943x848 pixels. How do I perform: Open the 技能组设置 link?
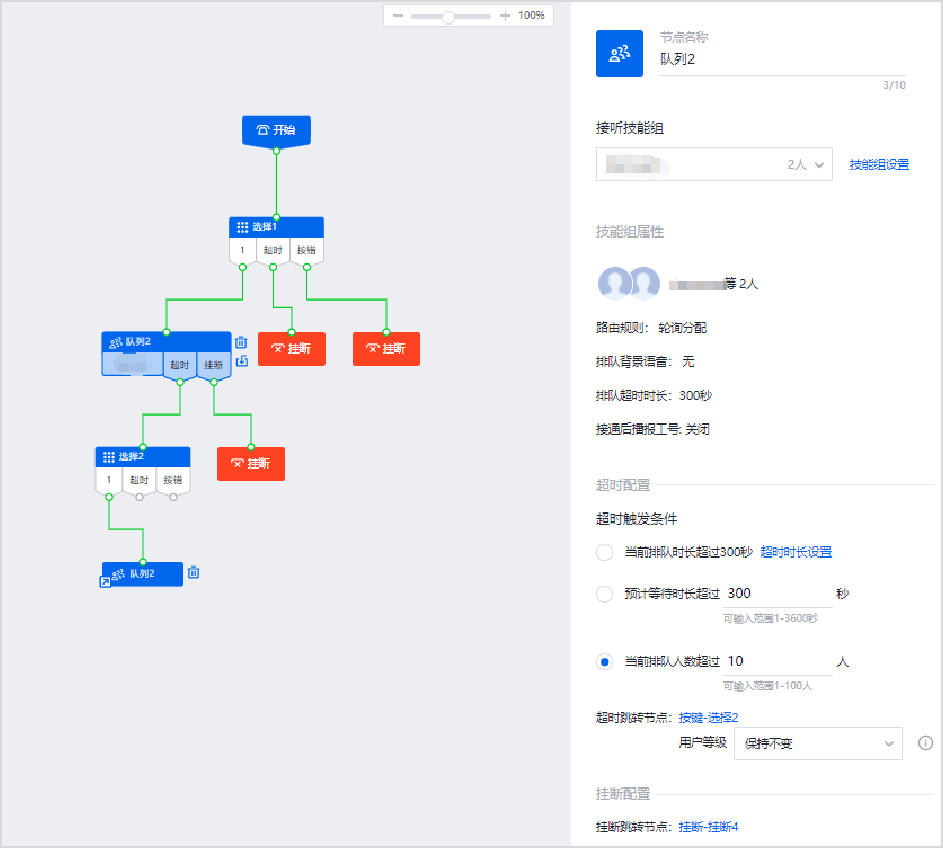879,165
